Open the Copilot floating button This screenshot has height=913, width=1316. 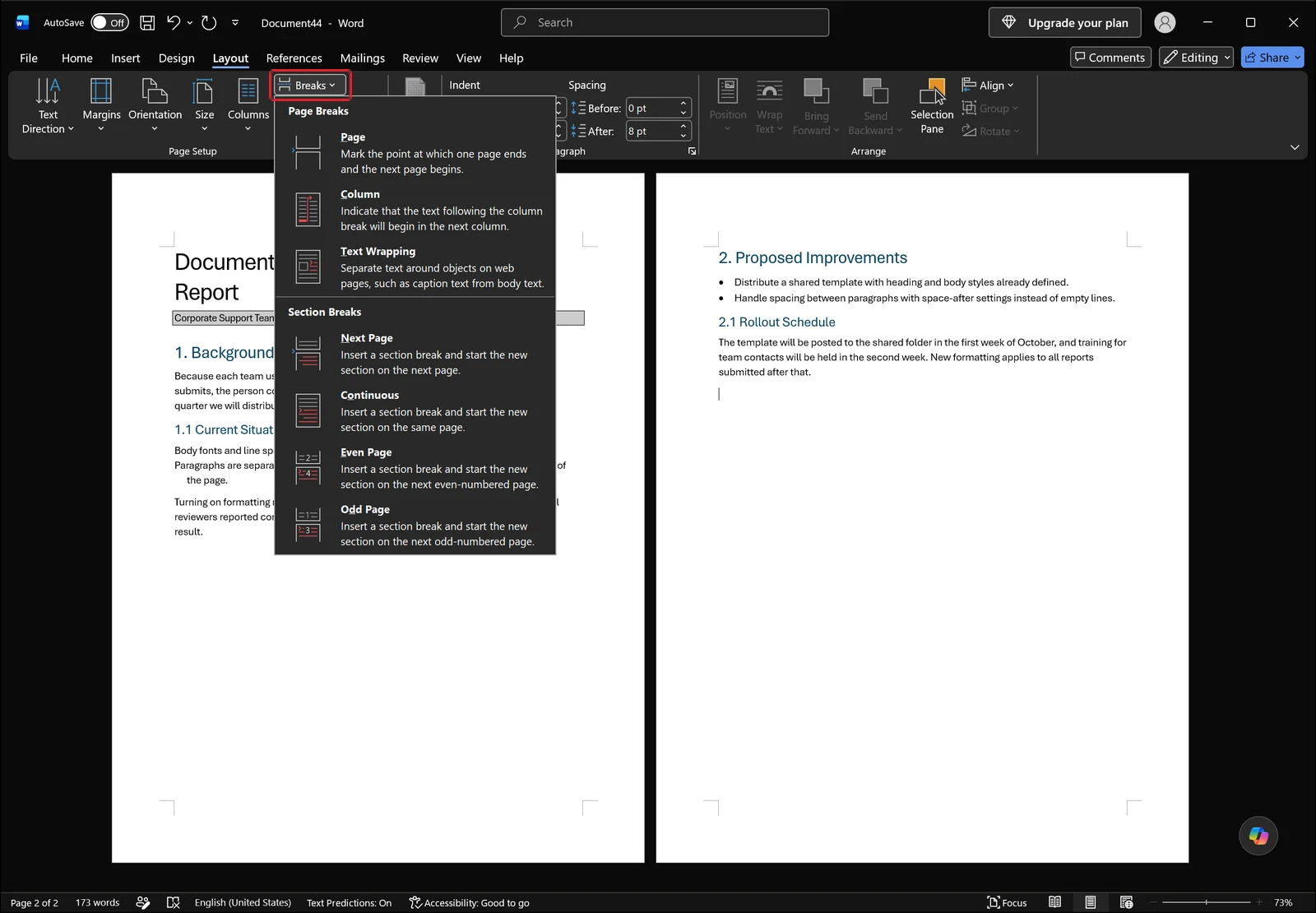click(x=1258, y=836)
